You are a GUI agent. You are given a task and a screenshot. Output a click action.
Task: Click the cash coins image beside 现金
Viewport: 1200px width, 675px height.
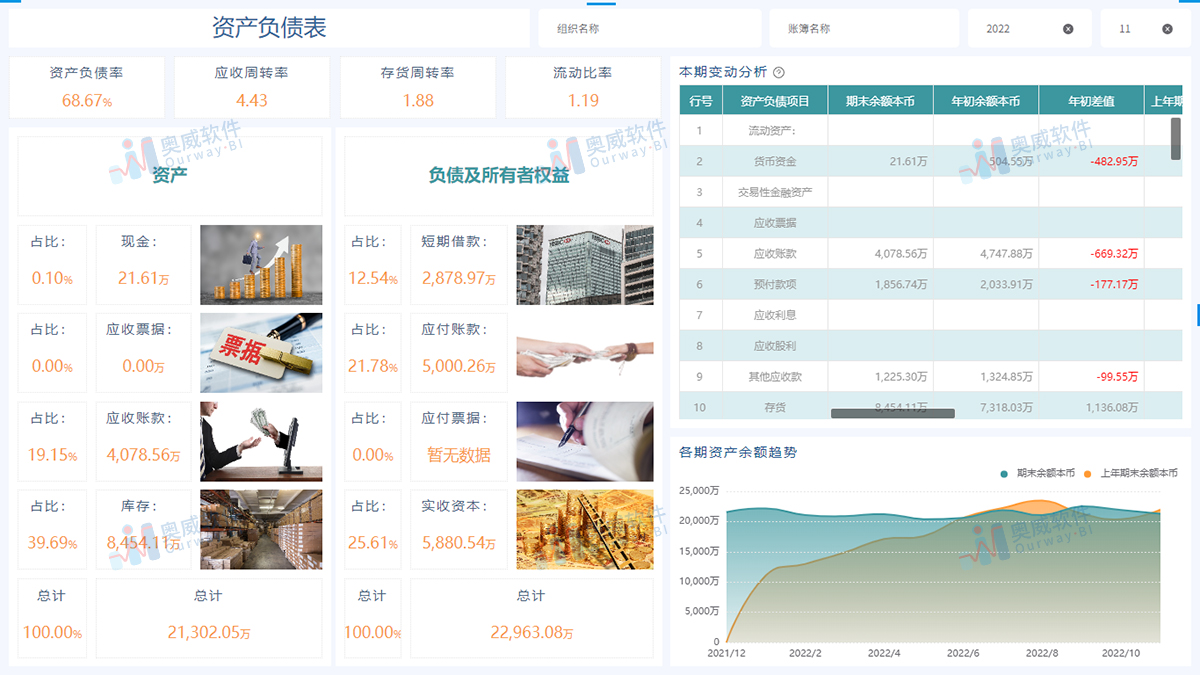tap(261, 264)
